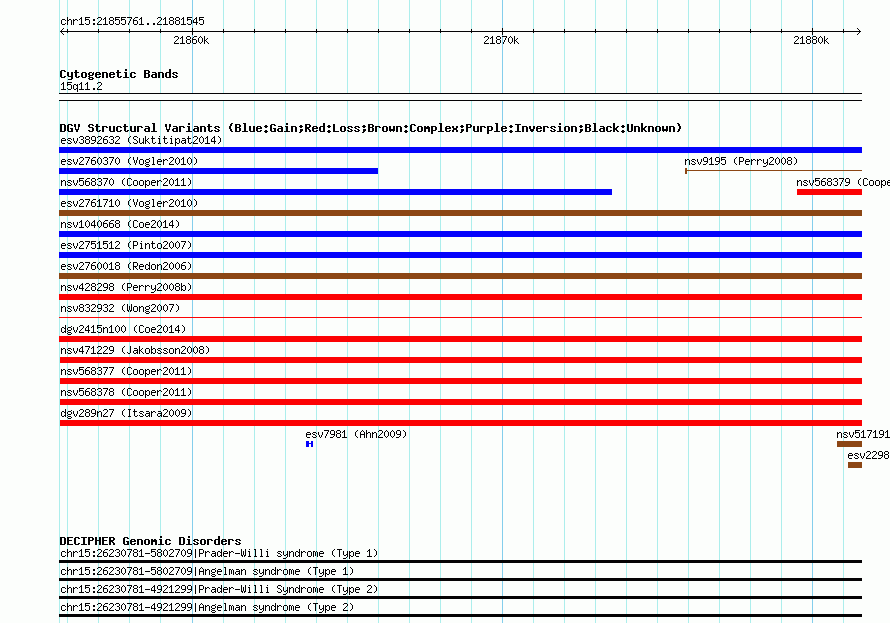The width and height of the screenshot is (890, 623).
Task: Open the nsv568377 (Cooper2011) label
Action: coord(126,371)
